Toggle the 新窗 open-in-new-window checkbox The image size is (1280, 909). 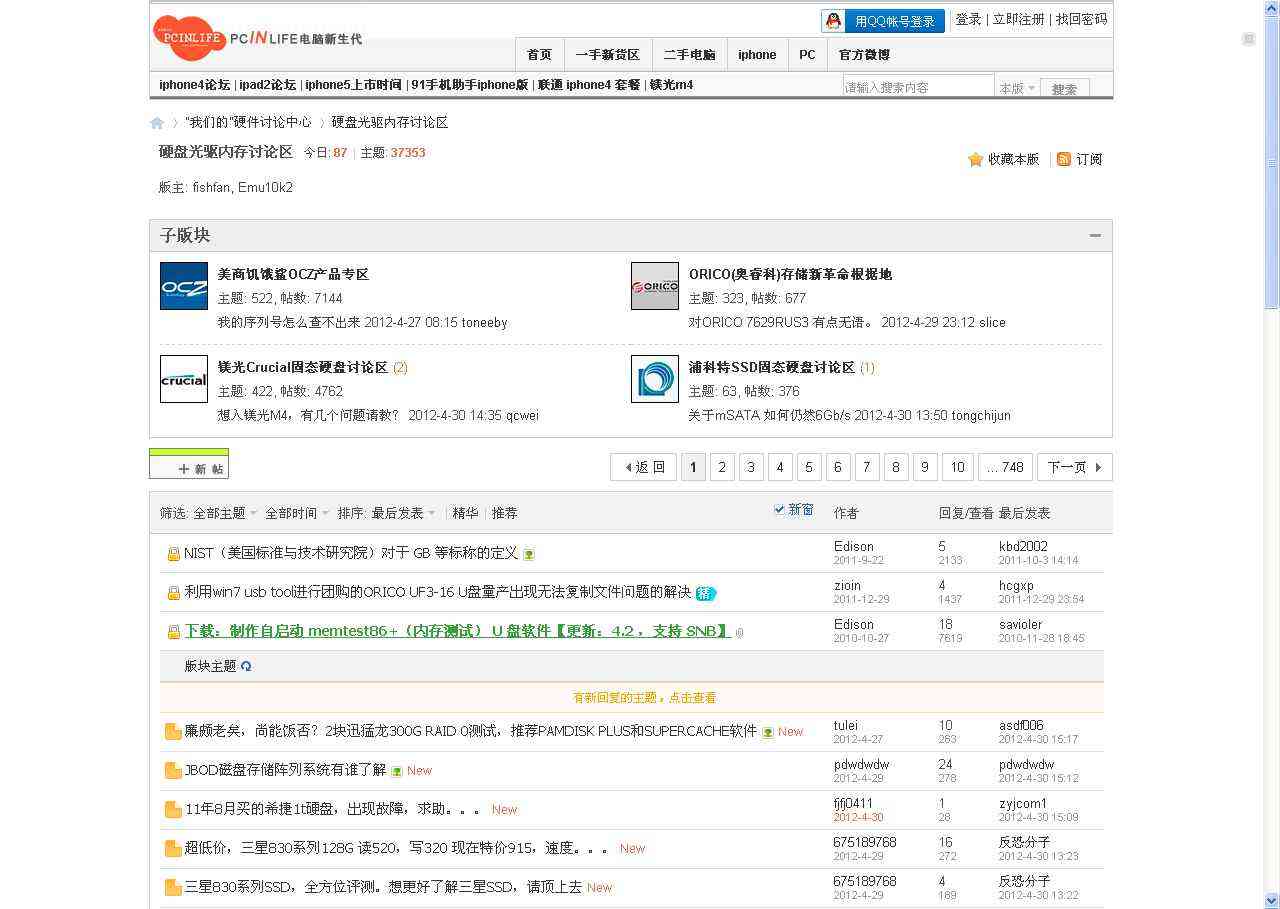pyautogui.click(x=779, y=509)
